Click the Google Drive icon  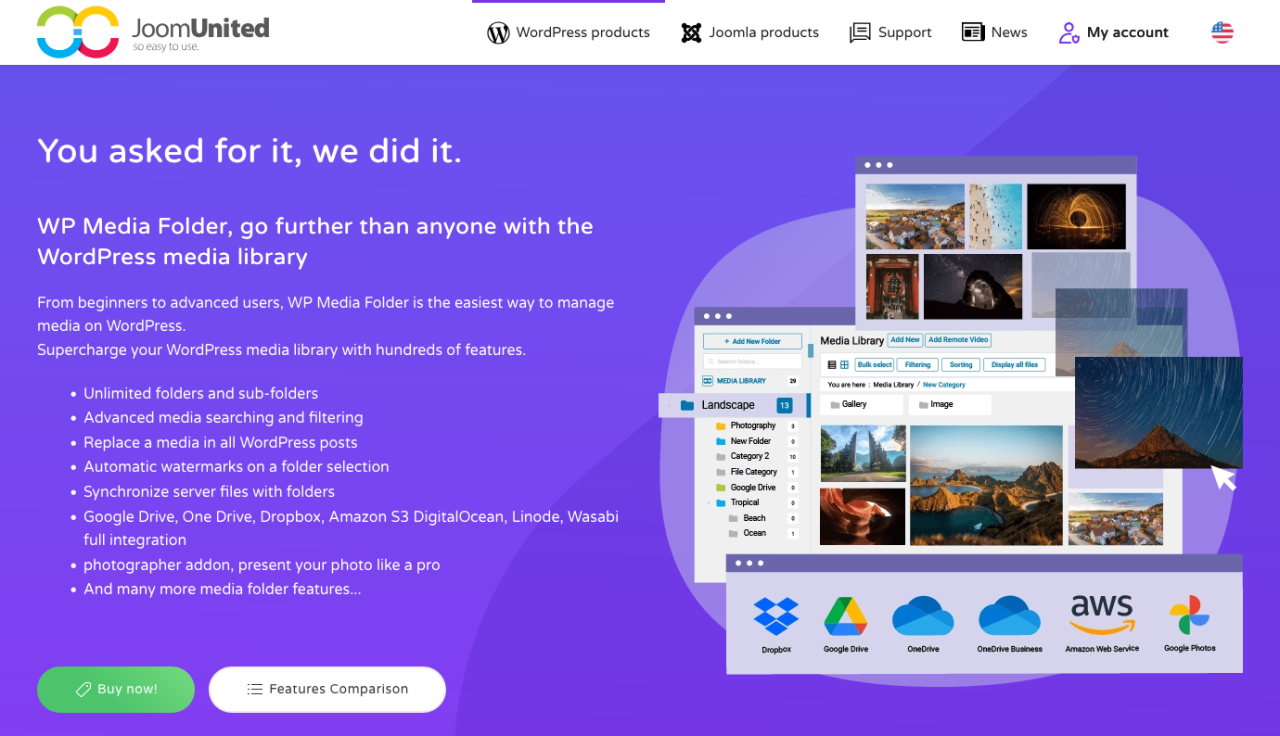pyautogui.click(x=845, y=616)
